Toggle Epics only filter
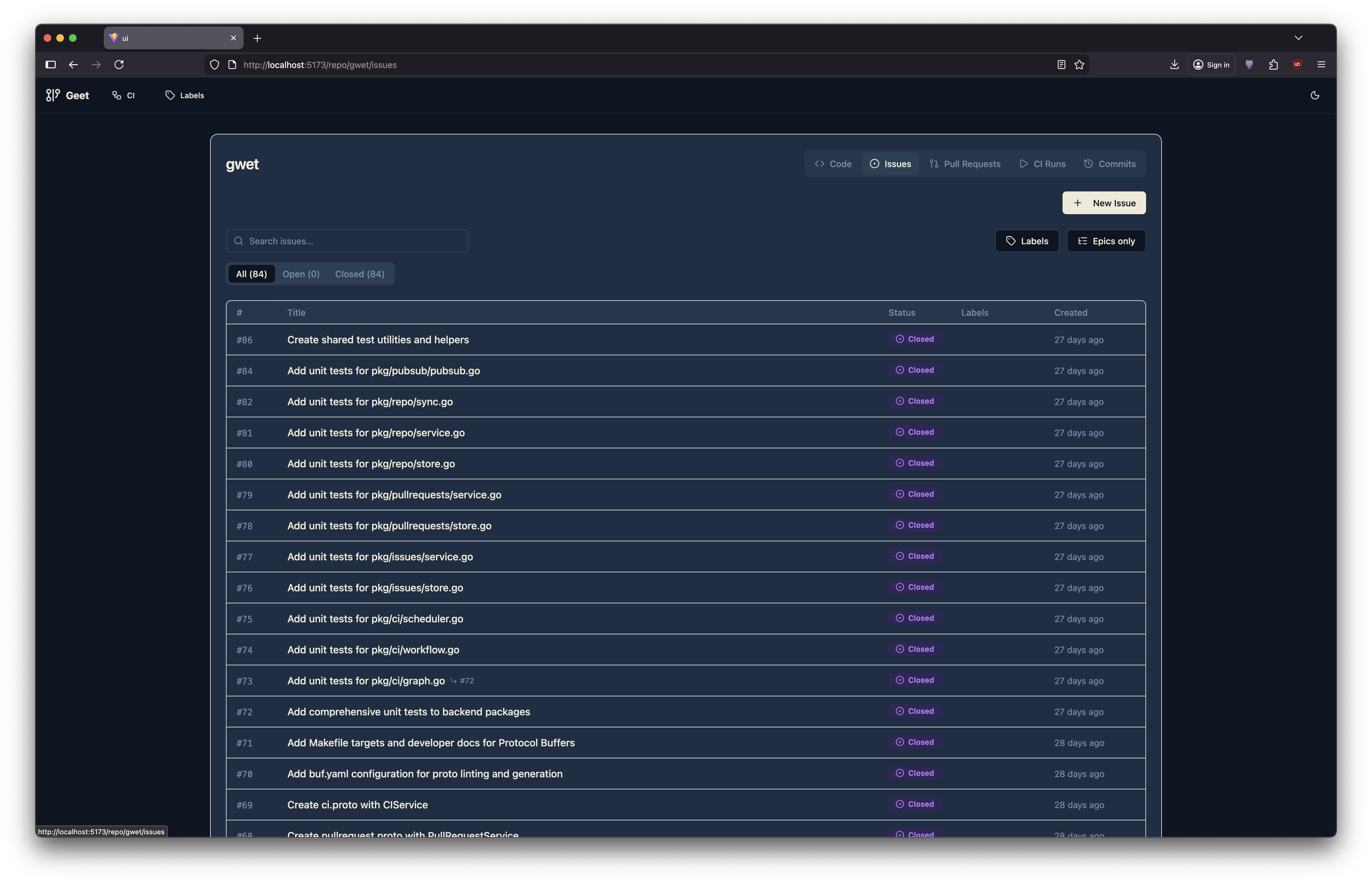1372x884 pixels. [x=1106, y=241]
